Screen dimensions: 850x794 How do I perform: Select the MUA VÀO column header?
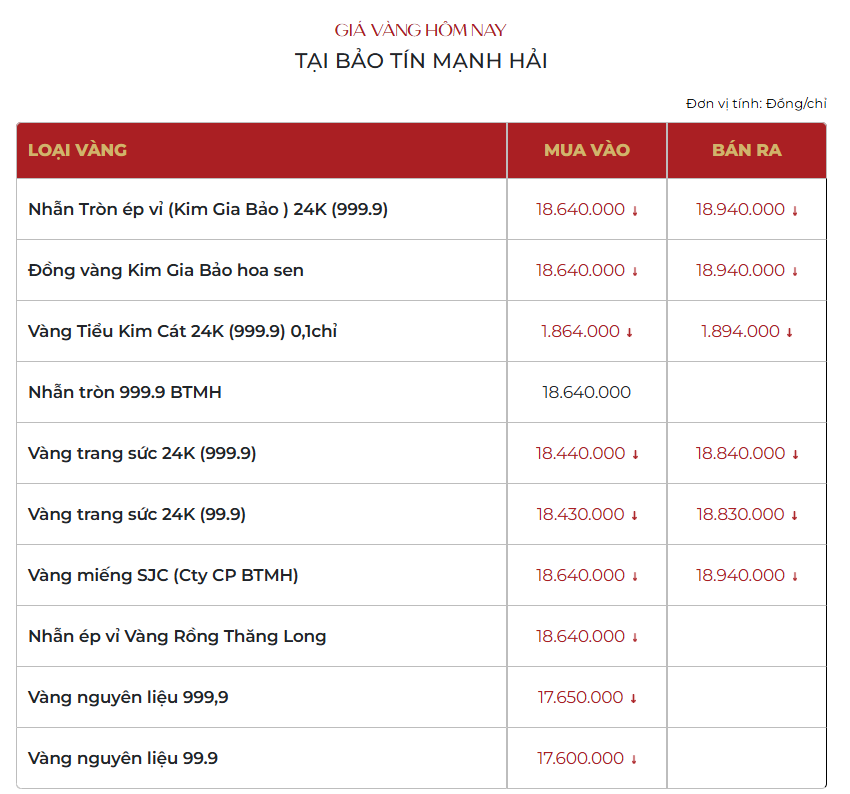pyautogui.click(x=587, y=149)
